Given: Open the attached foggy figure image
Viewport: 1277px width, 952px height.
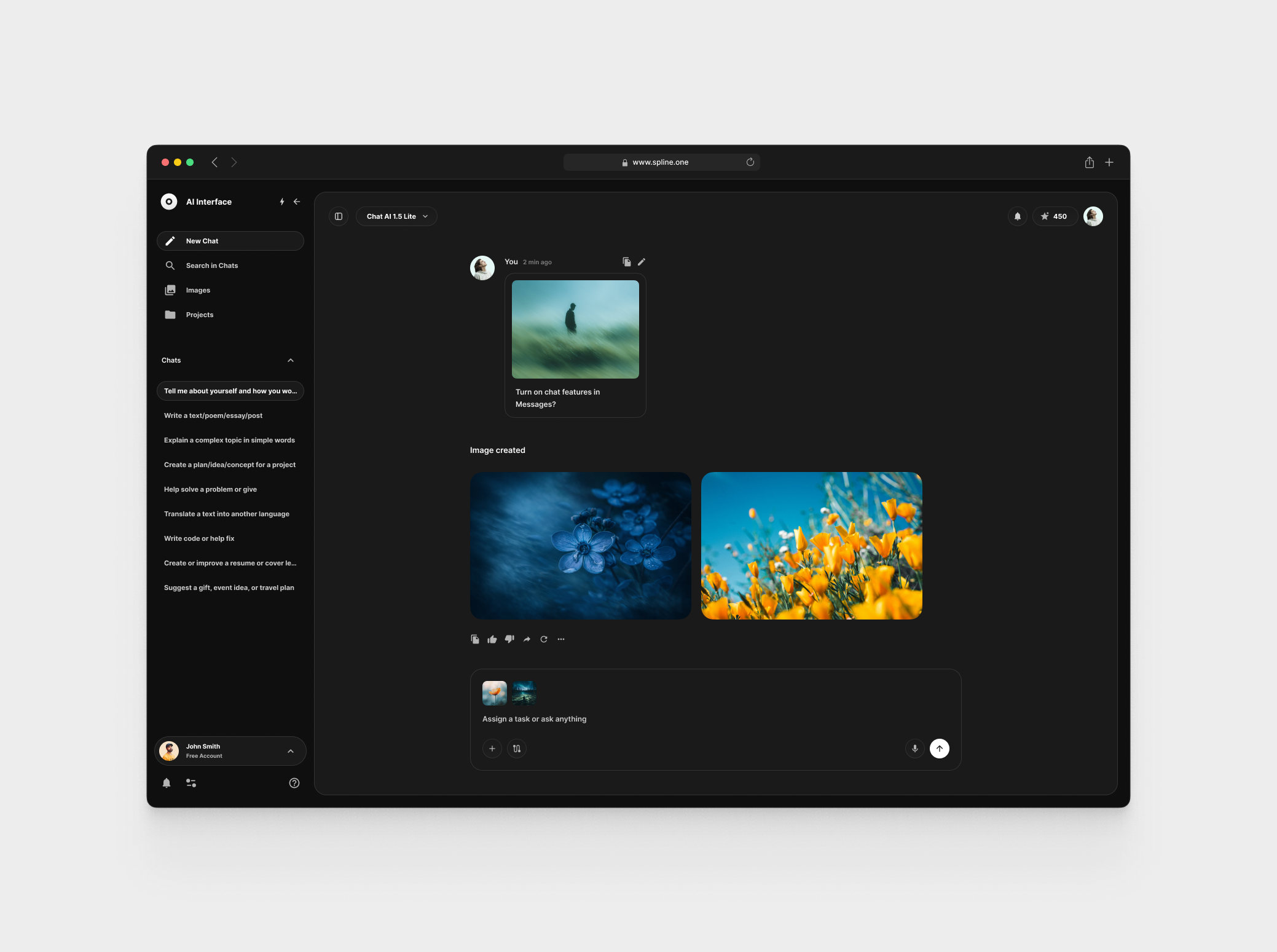Looking at the screenshot, I should point(575,329).
